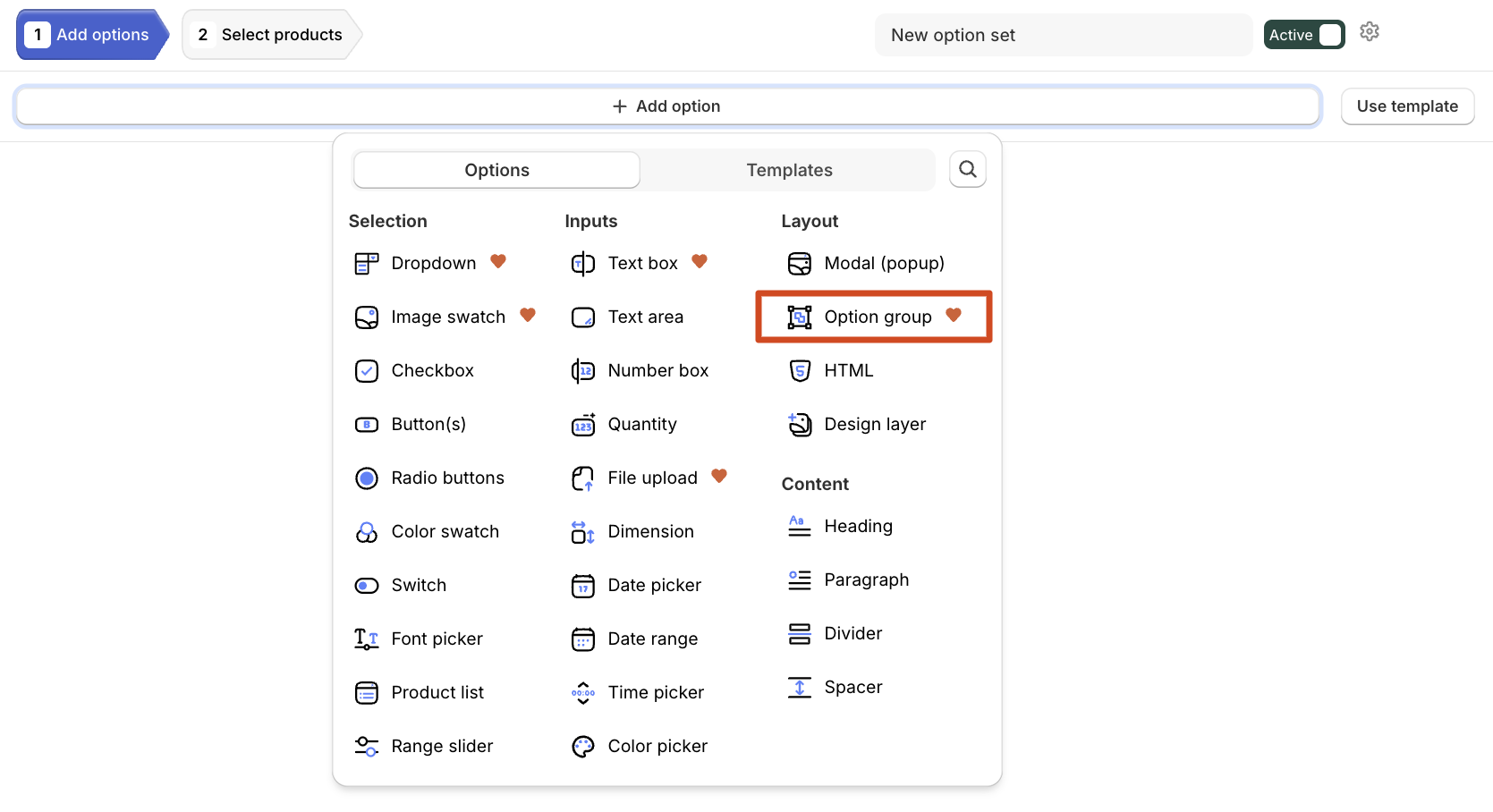1493x812 pixels.
Task: Choose the Image swatch icon
Action: tap(367, 317)
